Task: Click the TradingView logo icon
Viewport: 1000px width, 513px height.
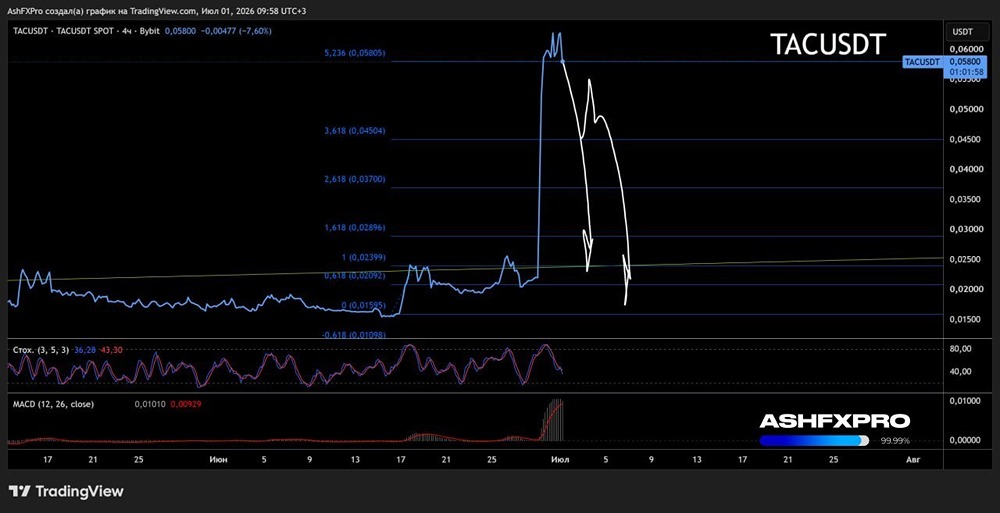Action: (x=19, y=491)
